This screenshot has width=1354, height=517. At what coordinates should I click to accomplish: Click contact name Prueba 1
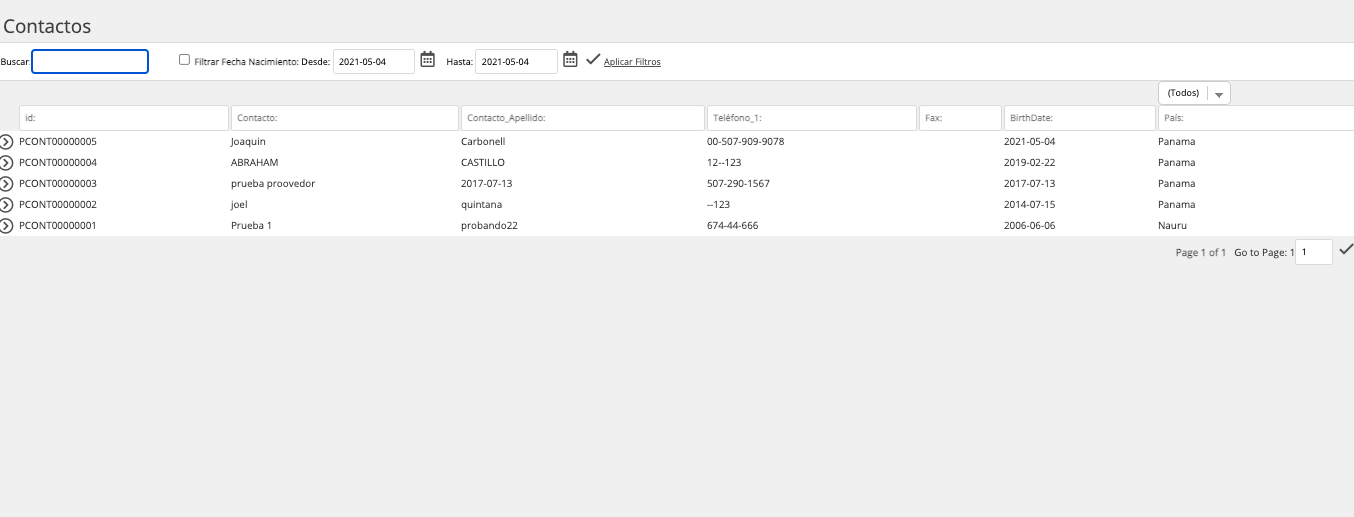(x=251, y=226)
